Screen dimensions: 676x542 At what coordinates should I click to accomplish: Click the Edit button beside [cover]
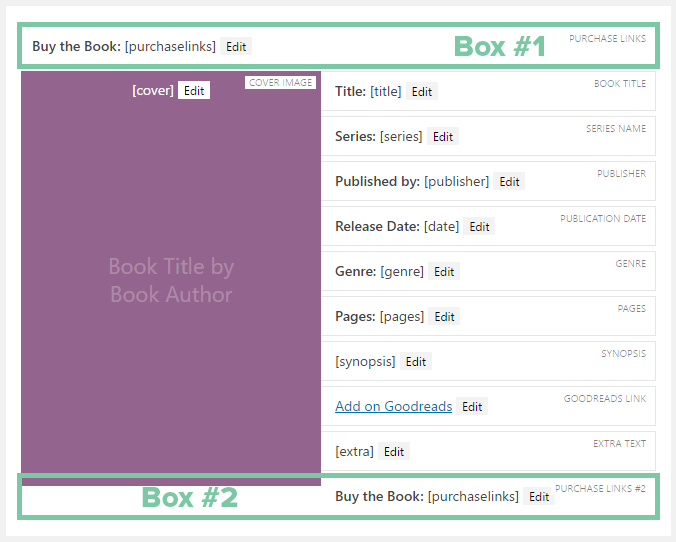[x=194, y=91]
